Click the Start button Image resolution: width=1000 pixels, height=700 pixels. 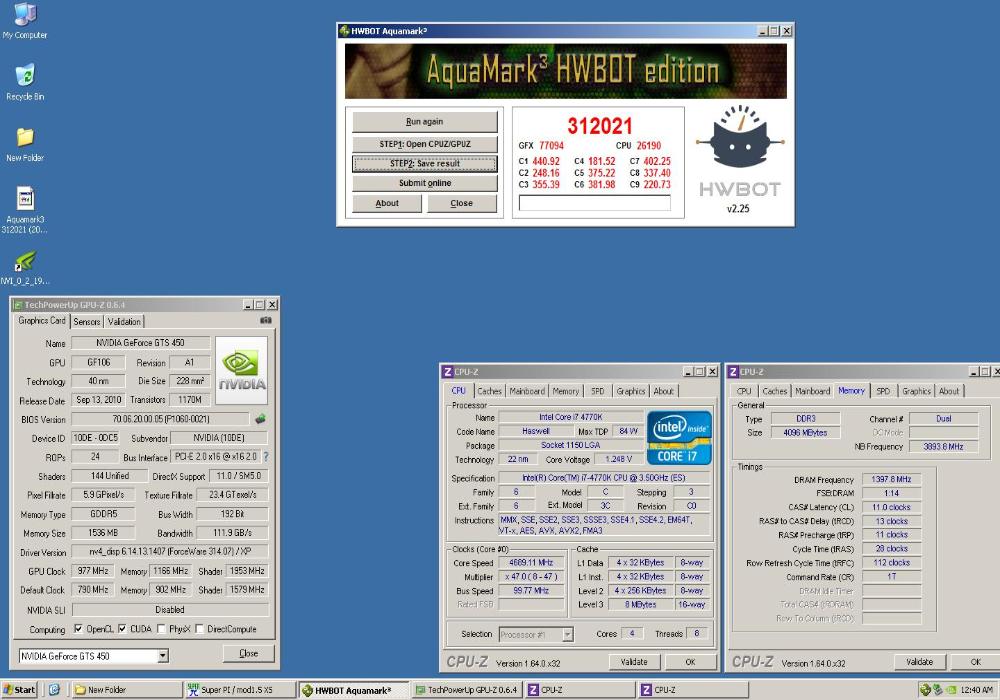pos(19,690)
